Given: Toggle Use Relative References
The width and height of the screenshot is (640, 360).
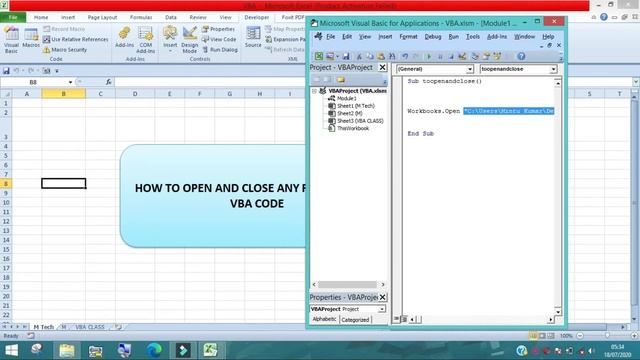Looking at the screenshot, I should (x=76, y=39).
